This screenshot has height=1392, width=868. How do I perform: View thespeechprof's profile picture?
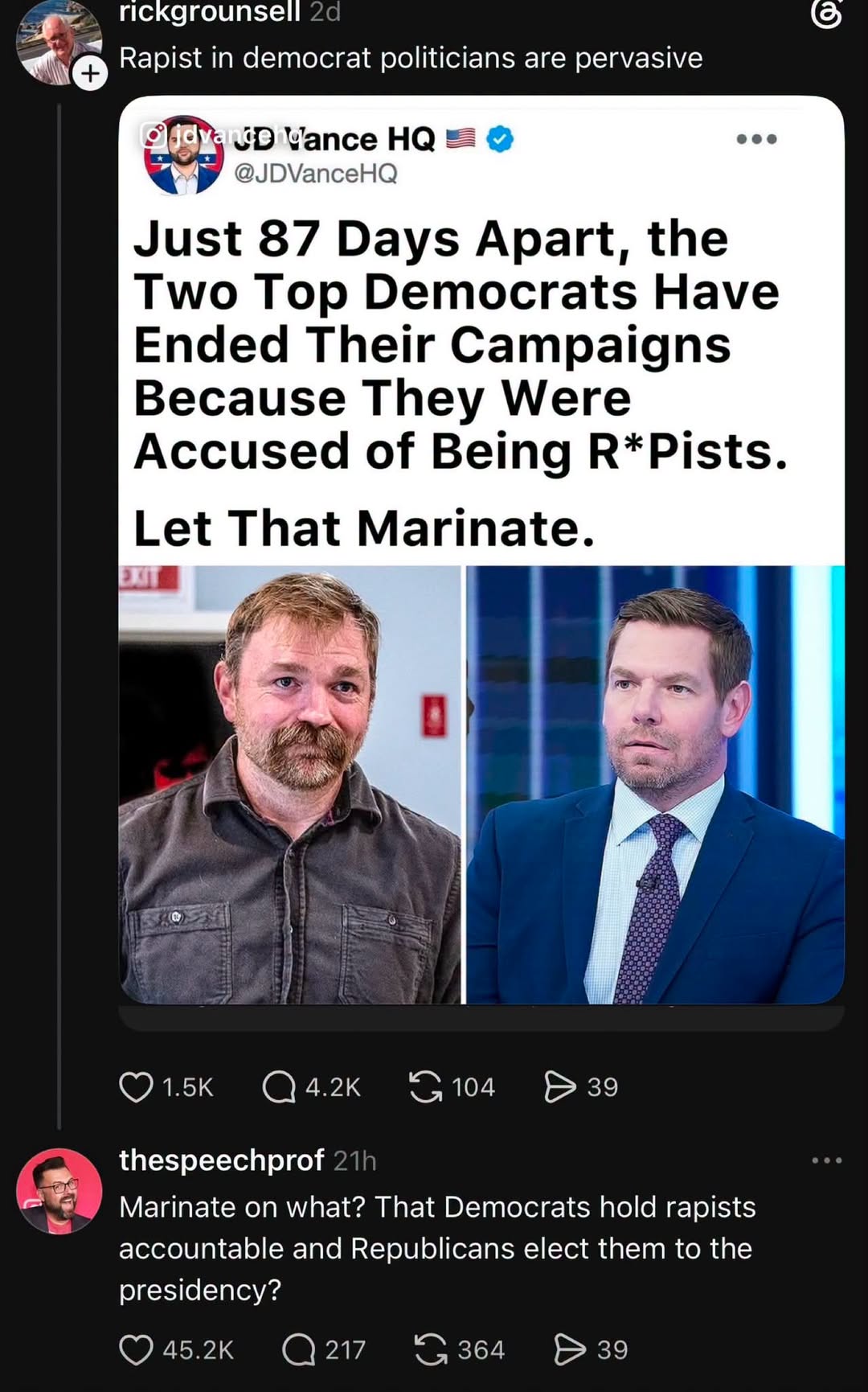(59, 1191)
